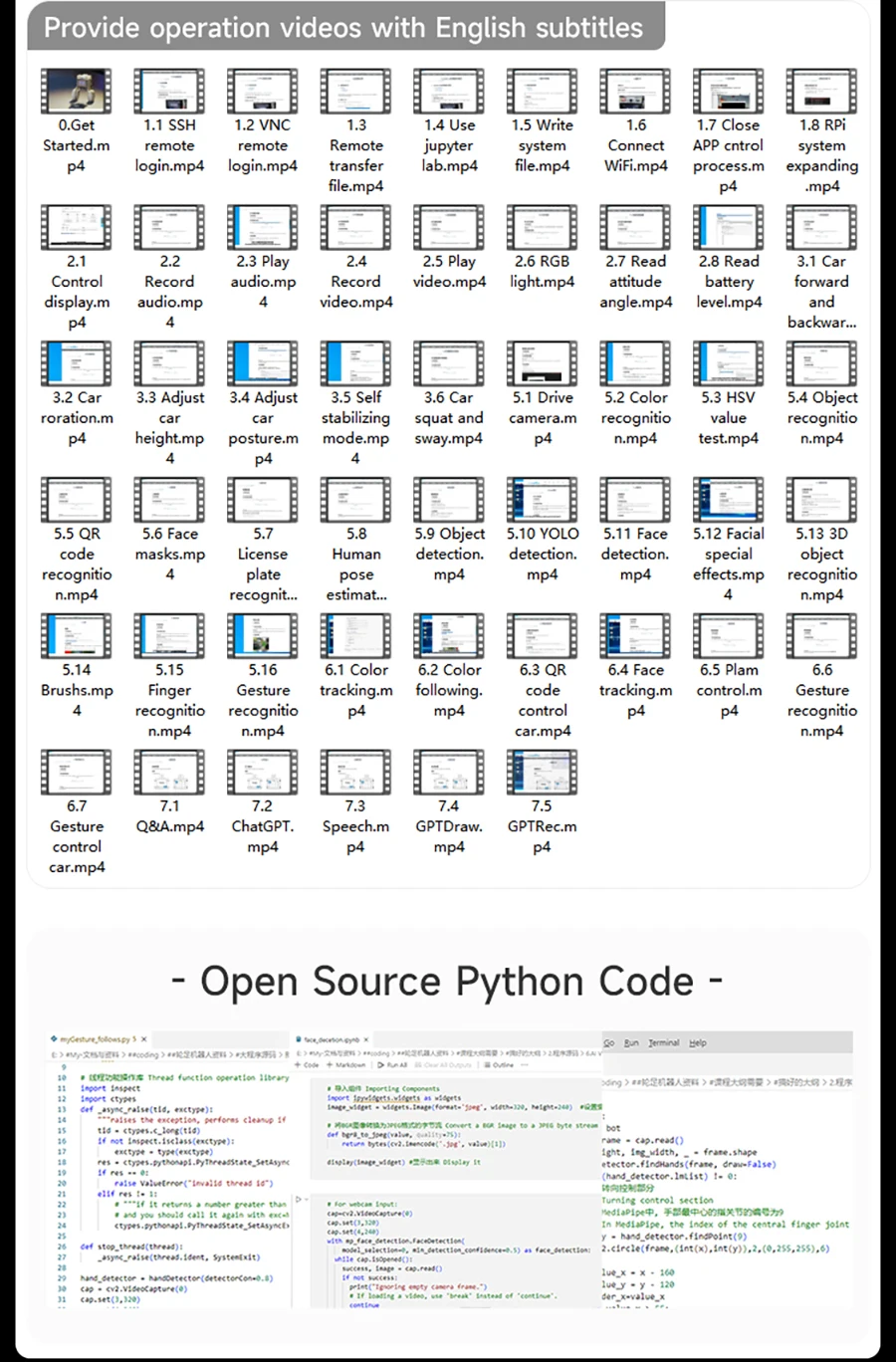
Task: Select the 5.12 Facial special effects.mp4 thumbnail
Action: point(728,500)
